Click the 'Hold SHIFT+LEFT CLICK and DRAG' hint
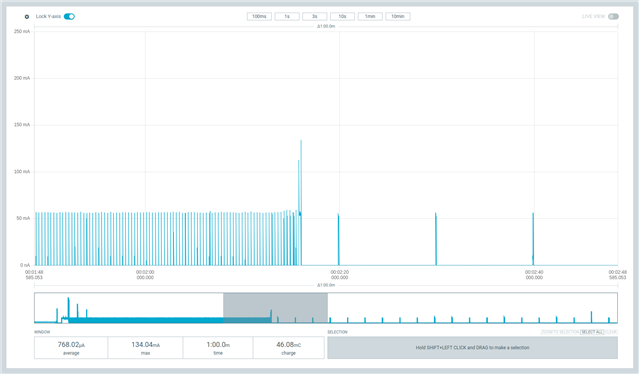This screenshot has height=374, width=639. (x=473, y=348)
